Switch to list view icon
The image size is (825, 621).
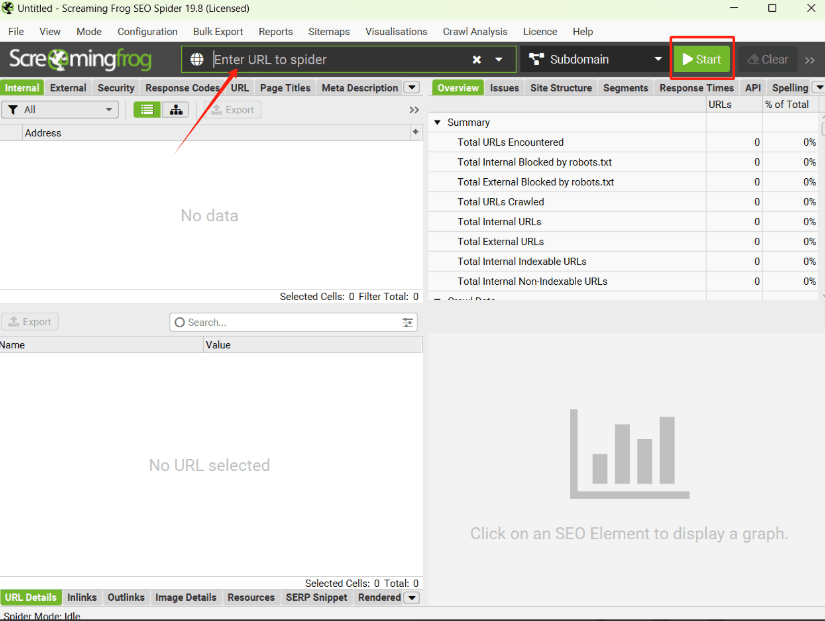coord(147,110)
